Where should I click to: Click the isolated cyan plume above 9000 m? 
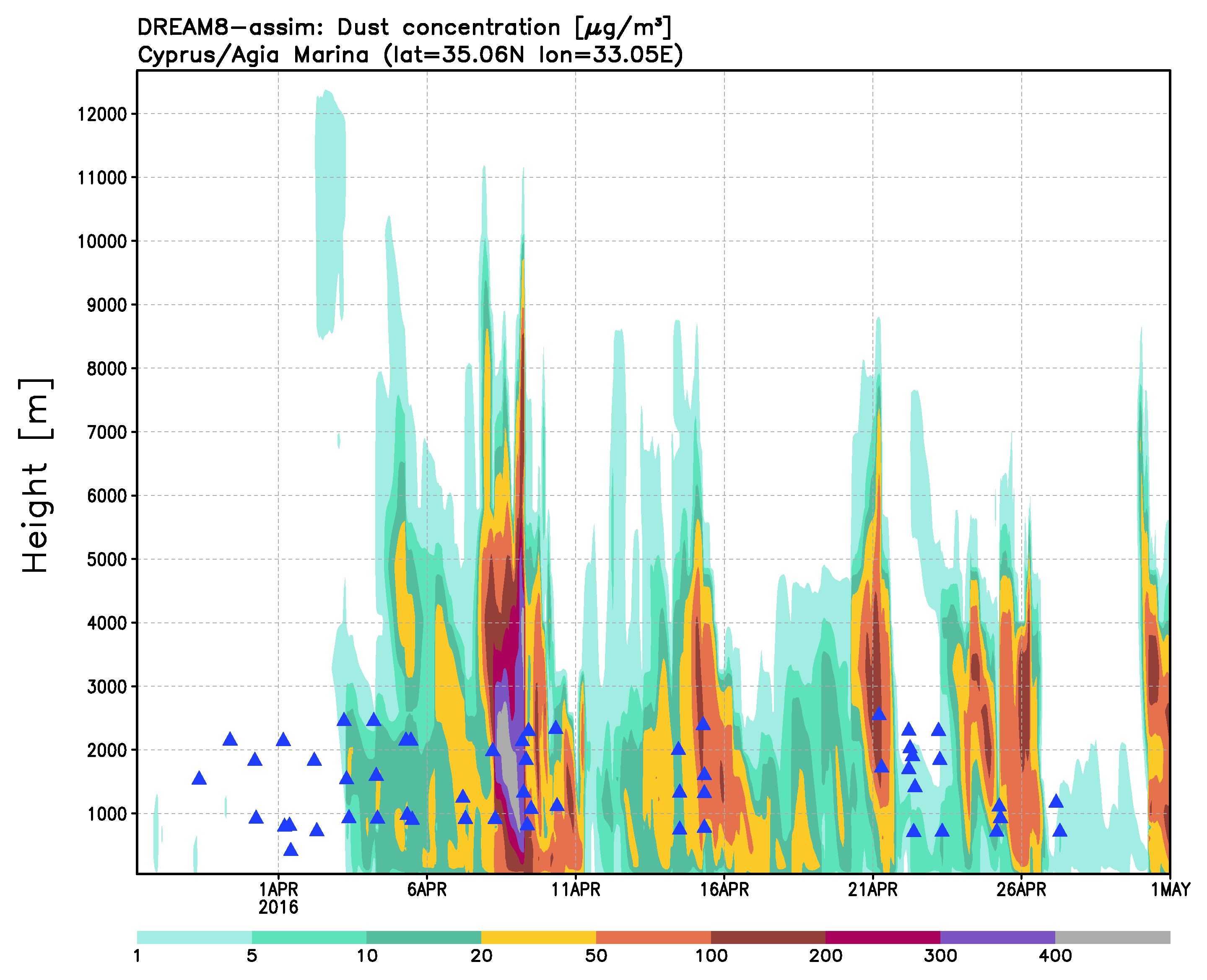click(x=330, y=215)
